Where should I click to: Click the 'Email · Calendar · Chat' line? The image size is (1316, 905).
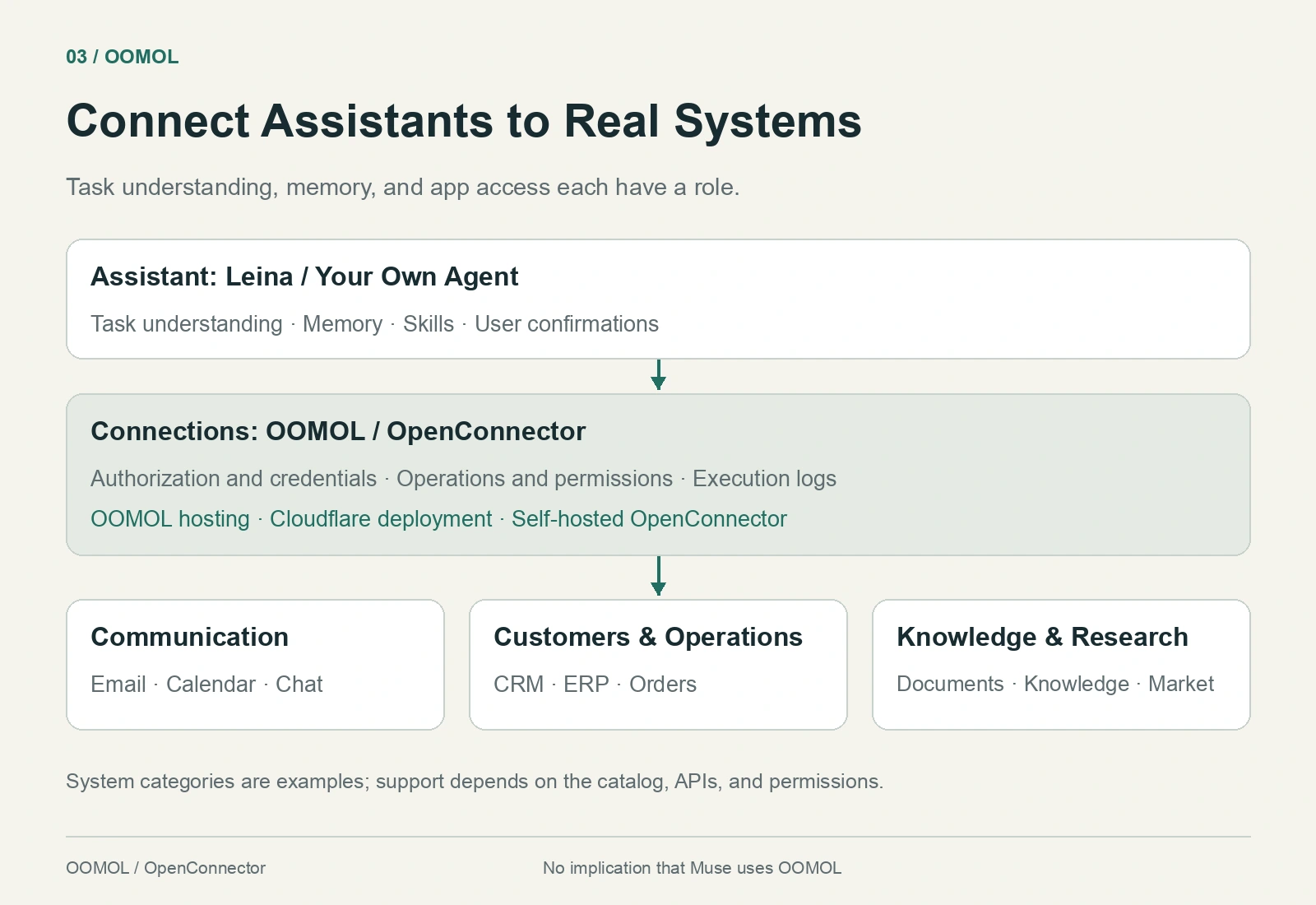click(x=206, y=685)
